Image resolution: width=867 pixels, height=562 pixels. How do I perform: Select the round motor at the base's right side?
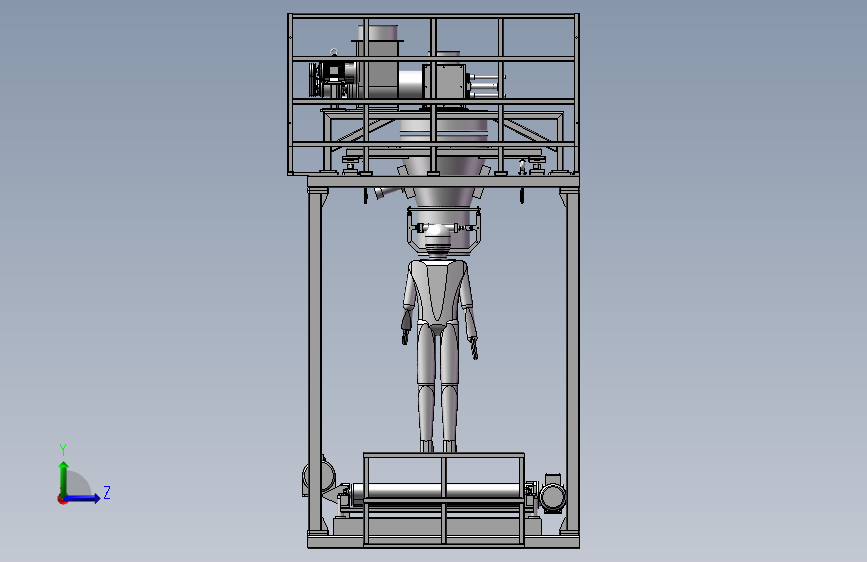[x=552, y=495]
